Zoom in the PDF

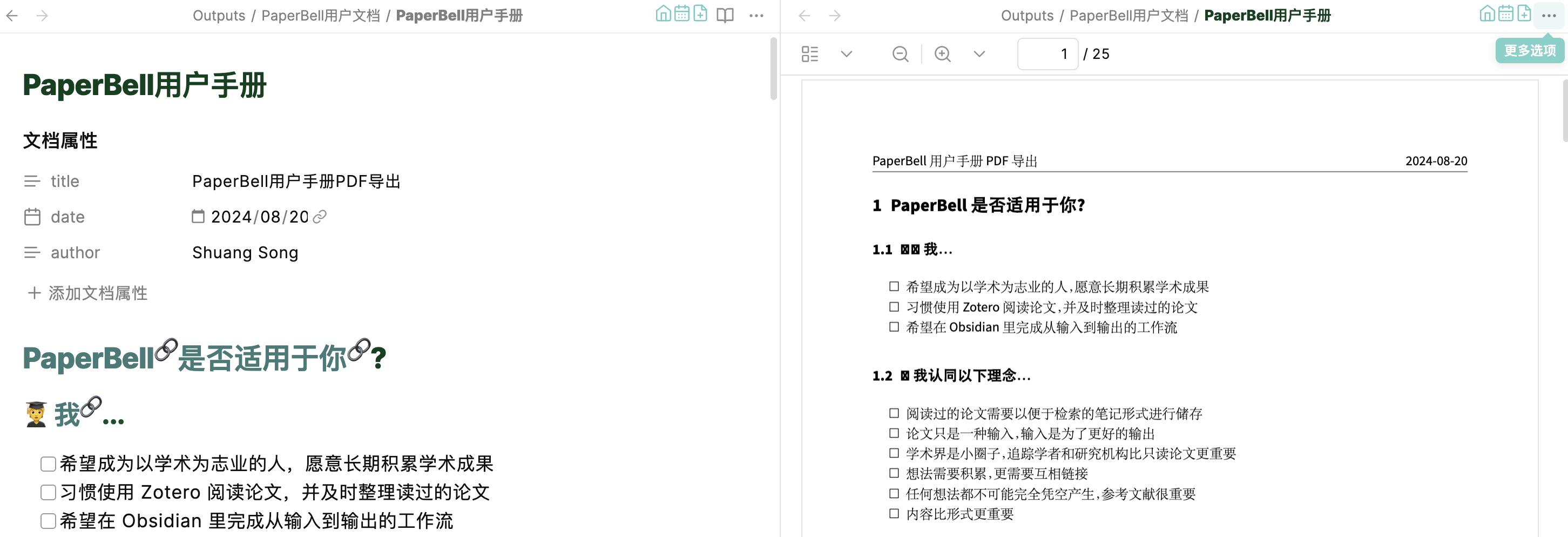pos(942,53)
